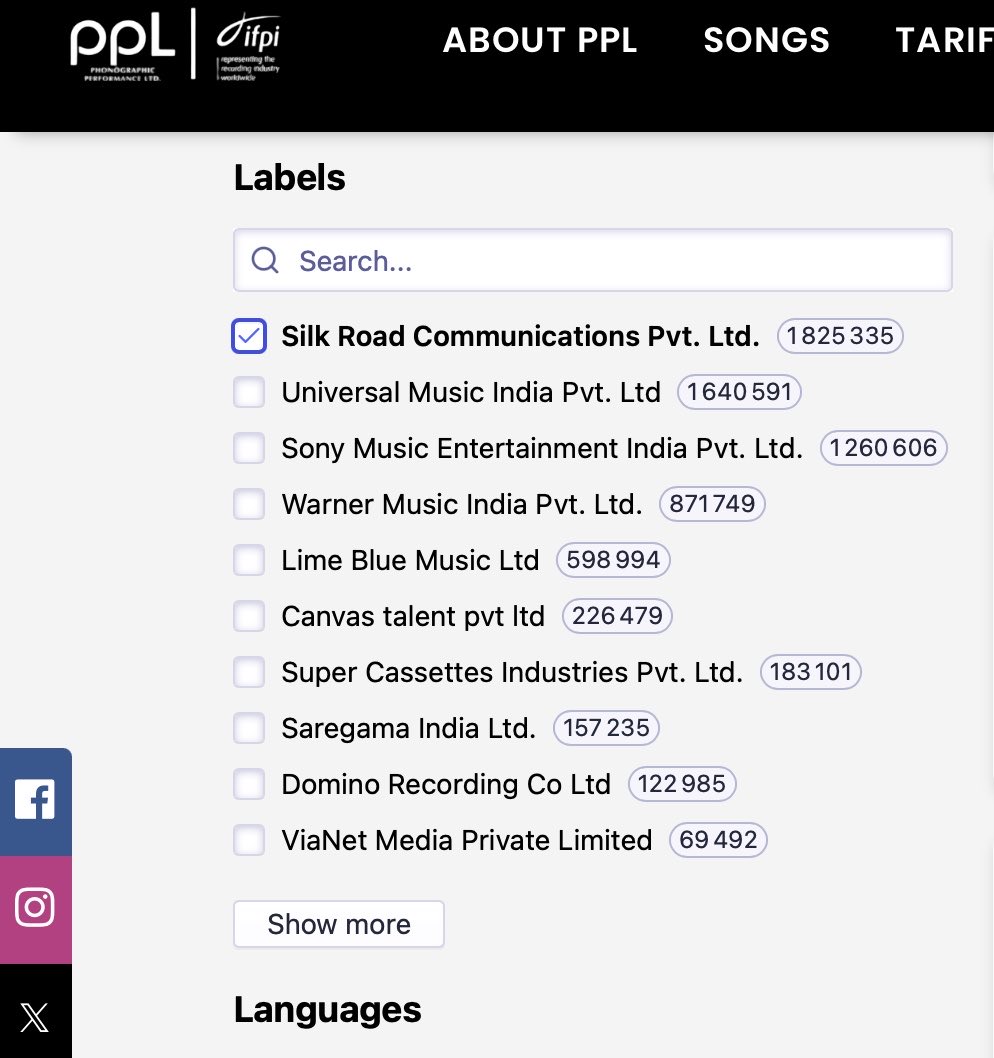Image resolution: width=994 pixels, height=1058 pixels.
Task: Click the Silk Road Communications Pvt. Ltd. label text
Action: (520, 336)
